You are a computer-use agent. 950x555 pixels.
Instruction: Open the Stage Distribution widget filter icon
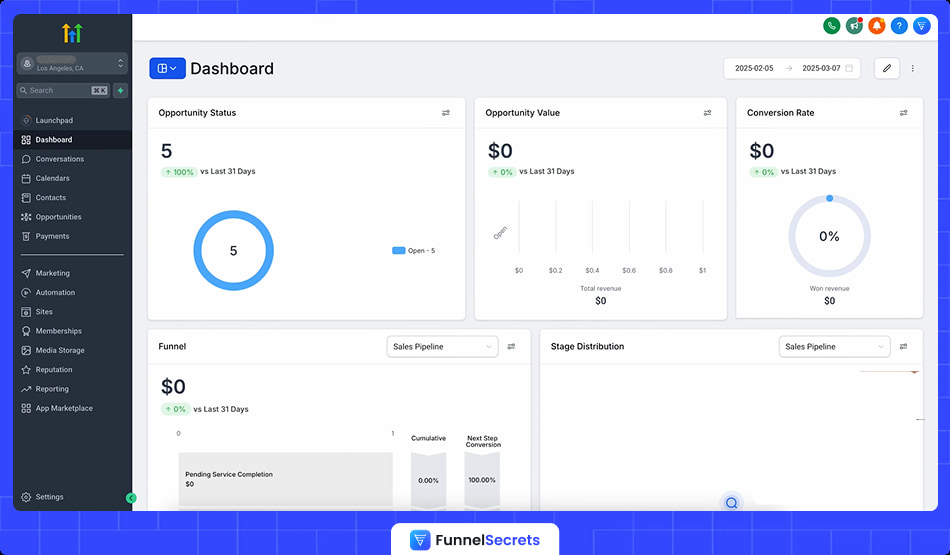coord(903,347)
